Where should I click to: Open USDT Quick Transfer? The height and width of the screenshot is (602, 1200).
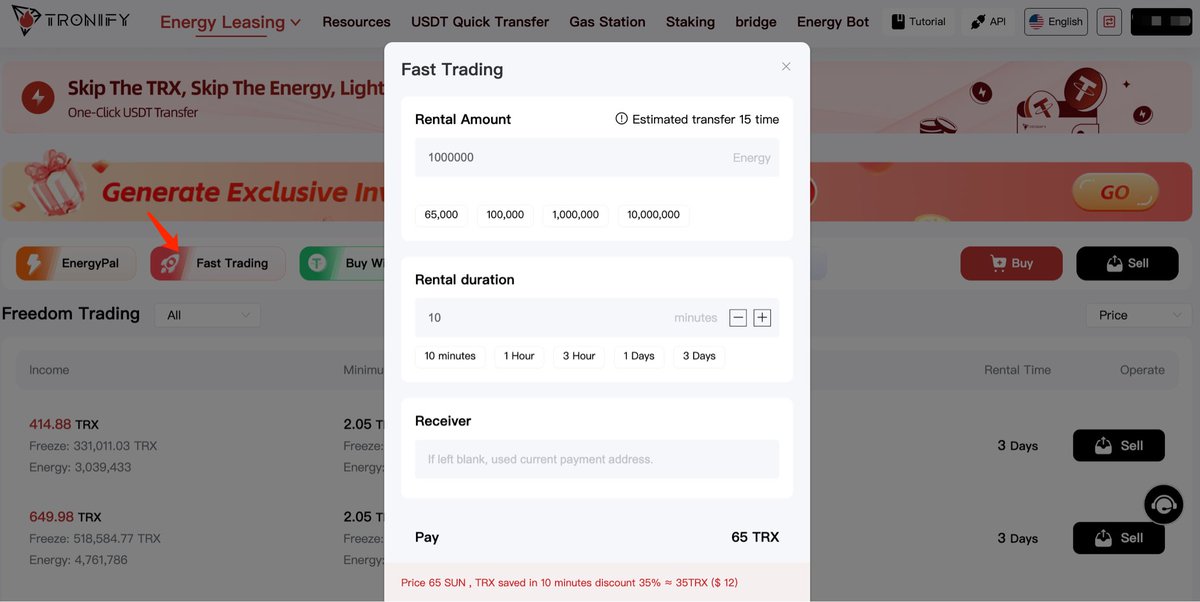point(480,21)
